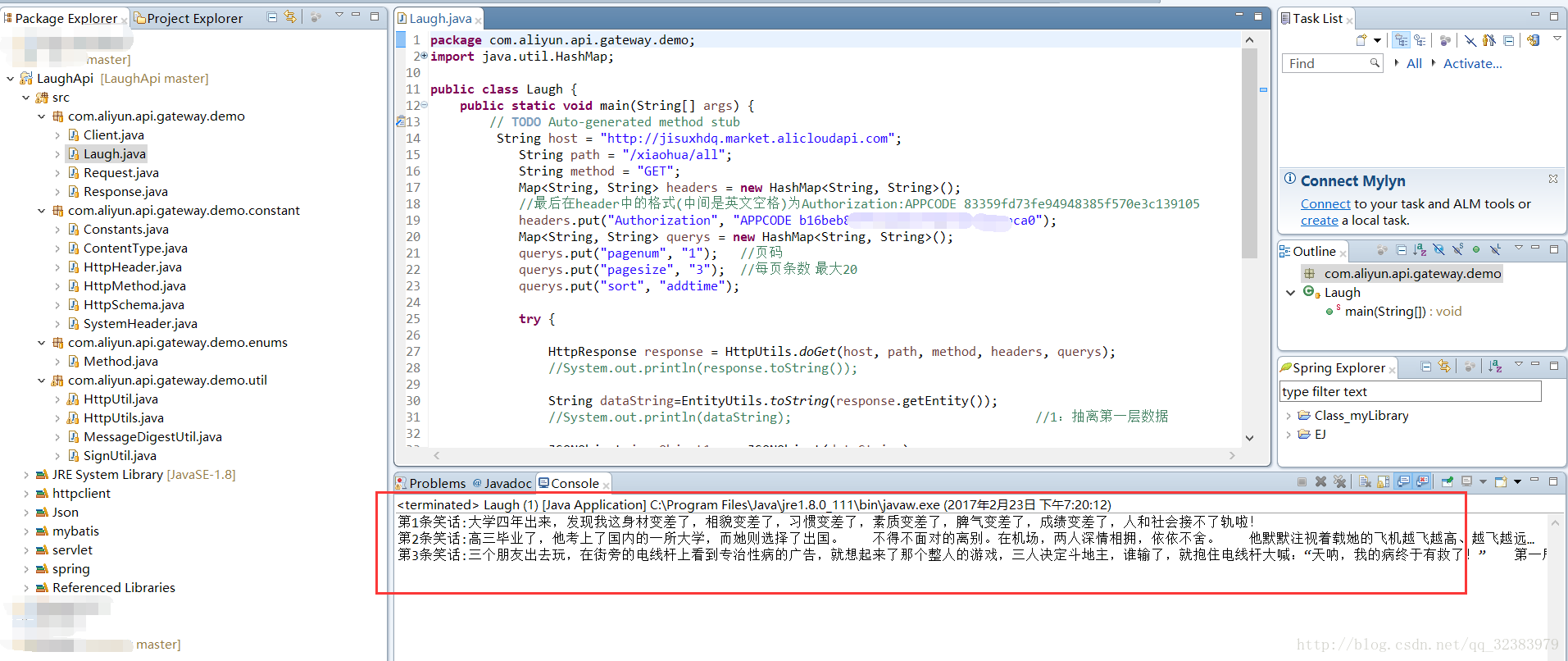Viewport: 1568px width, 661px height.
Task: Open Package Explorer view menu triangle
Action: coord(339,15)
